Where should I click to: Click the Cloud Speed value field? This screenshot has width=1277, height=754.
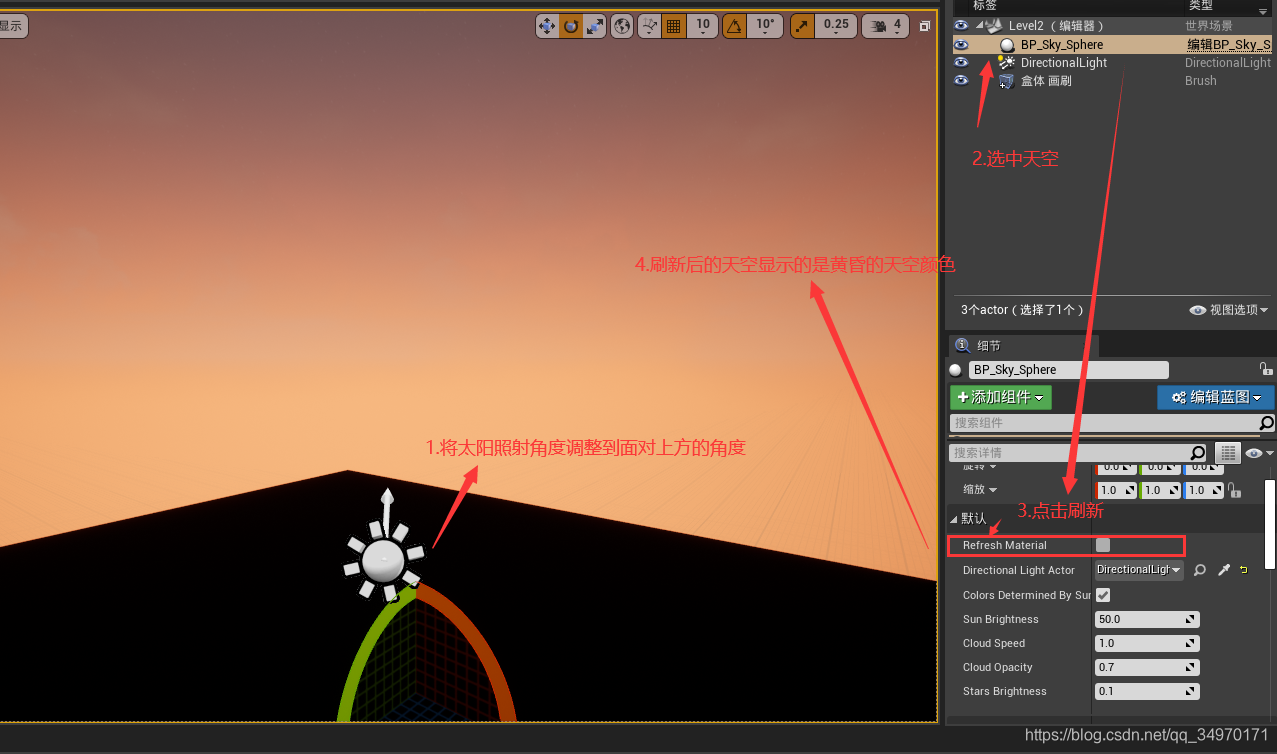1148,643
